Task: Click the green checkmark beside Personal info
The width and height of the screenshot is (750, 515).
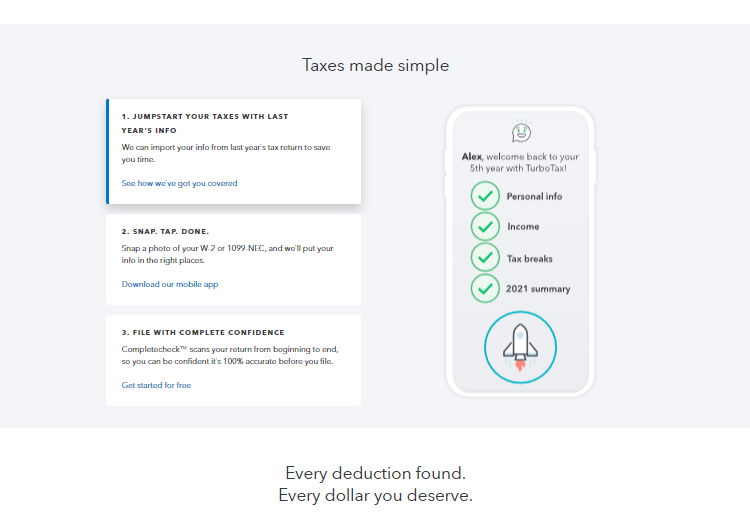Action: coord(485,196)
